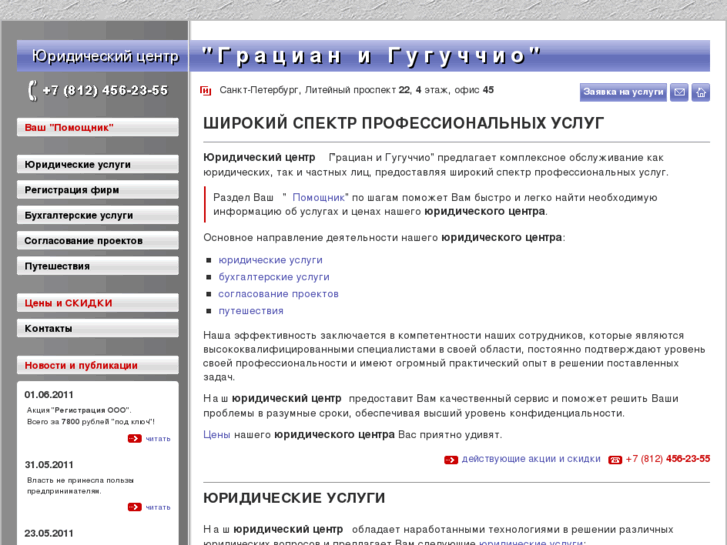Click the phone handset icon in sidebar
The width and height of the screenshot is (727, 545).
tap(32, 90)
